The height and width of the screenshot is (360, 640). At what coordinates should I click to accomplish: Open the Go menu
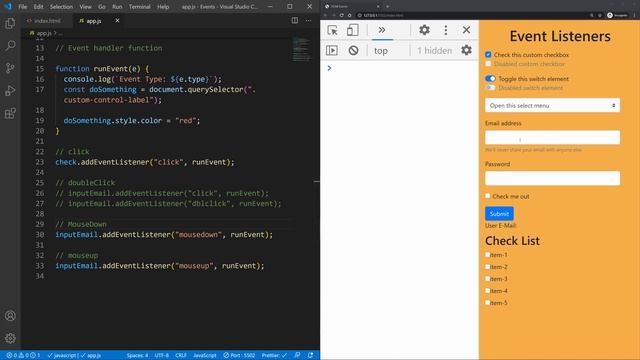(x=102, y=7)
